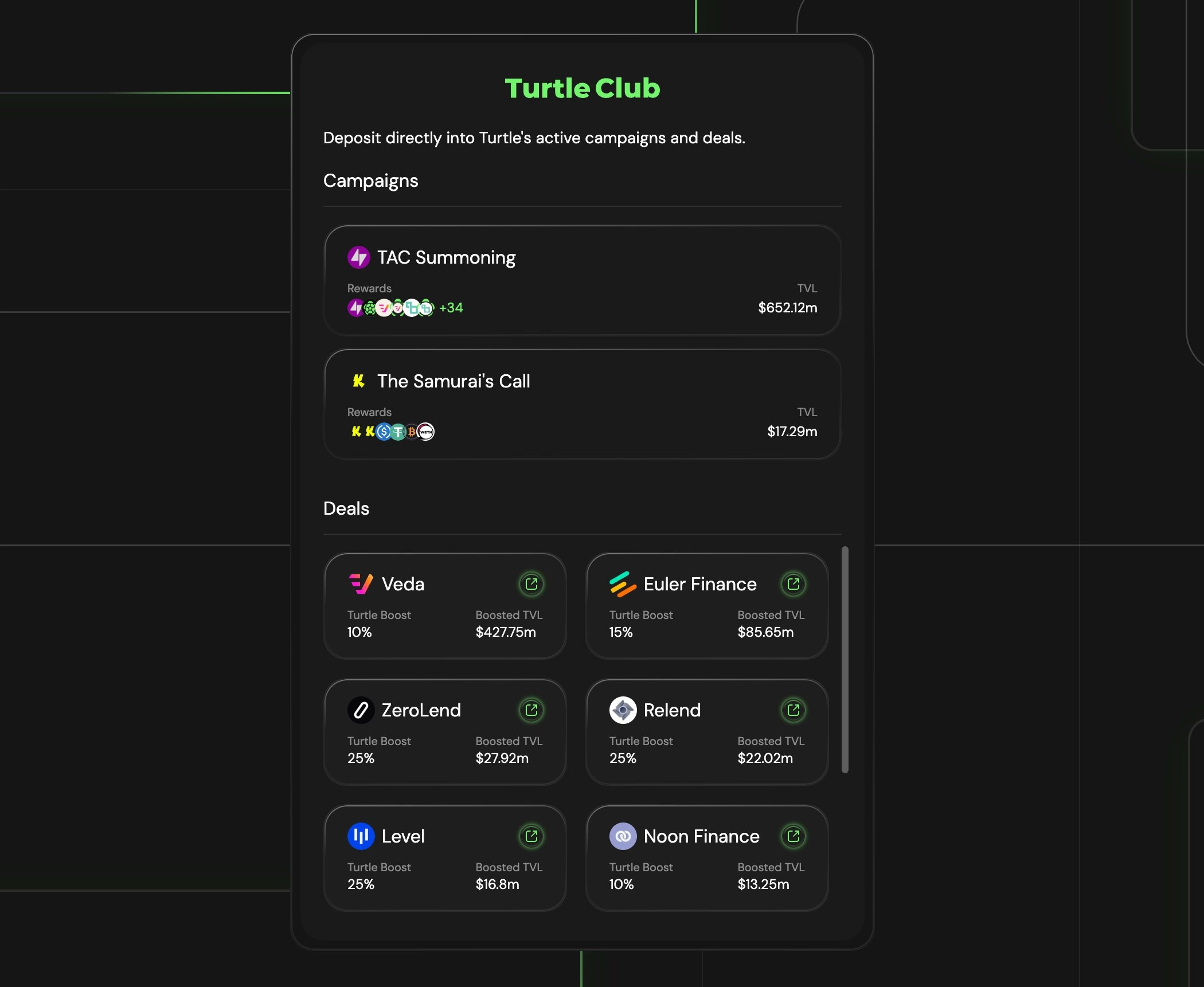The image size is (1204, 987).
Task: Open ZeroLend's external link button
Action: click(531, 710)
